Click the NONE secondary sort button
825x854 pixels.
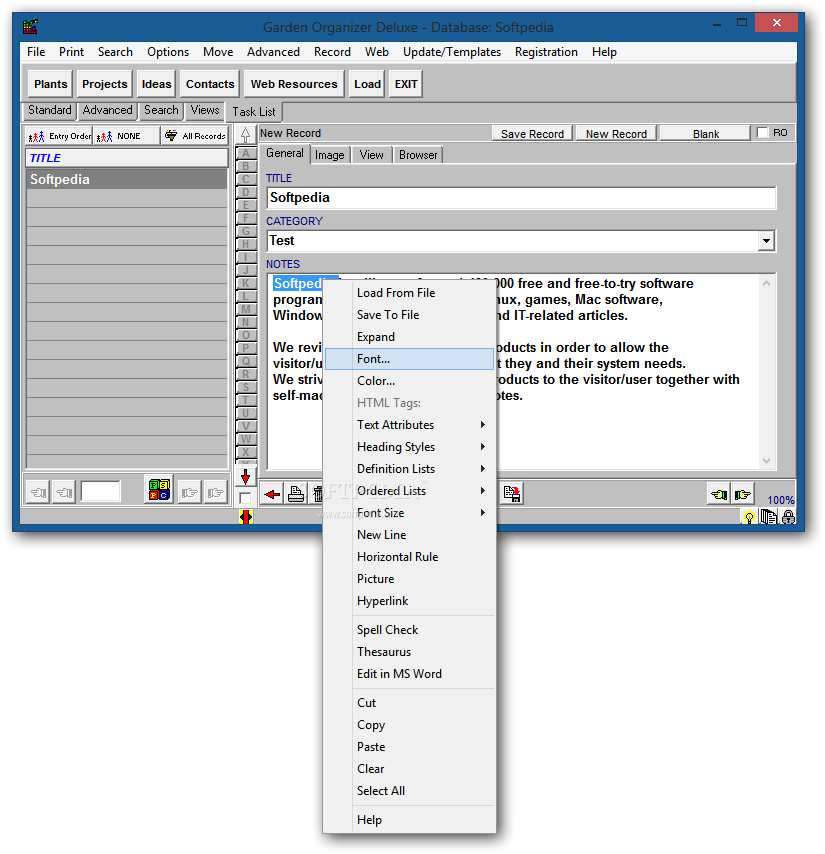127,136
